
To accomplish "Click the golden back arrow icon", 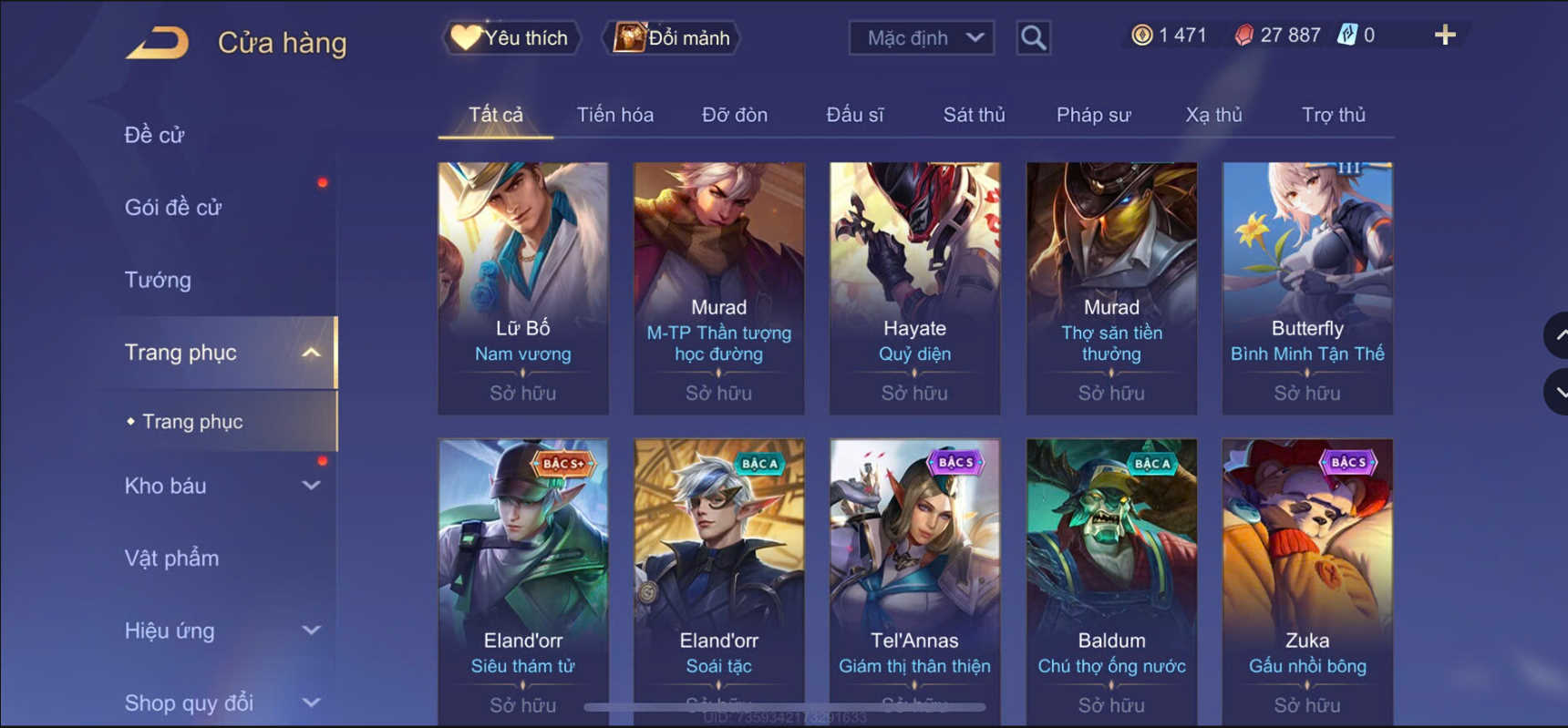I will pos(157,43).
